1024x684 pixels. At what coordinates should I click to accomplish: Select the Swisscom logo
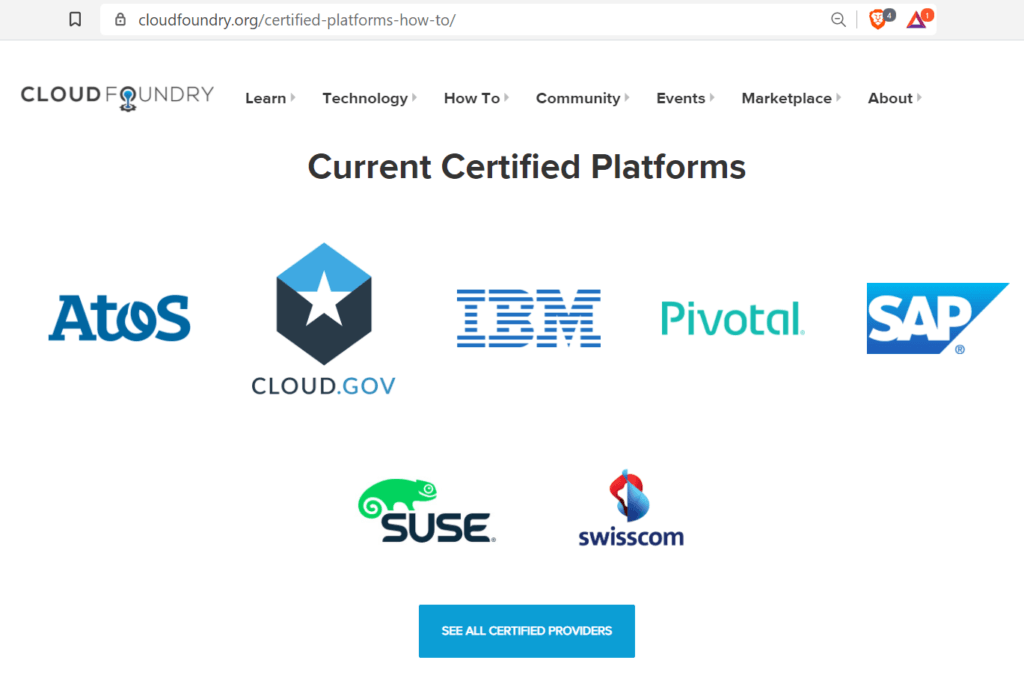631,508
